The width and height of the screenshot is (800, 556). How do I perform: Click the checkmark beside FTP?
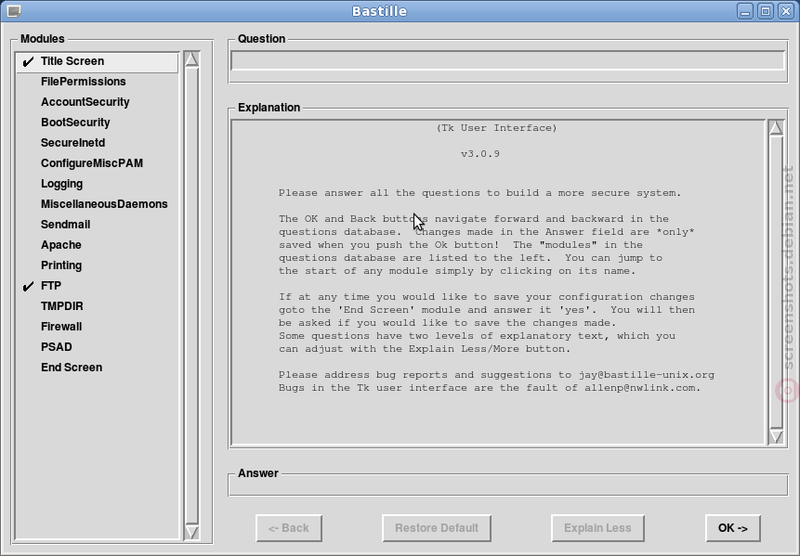click(28, 286)
